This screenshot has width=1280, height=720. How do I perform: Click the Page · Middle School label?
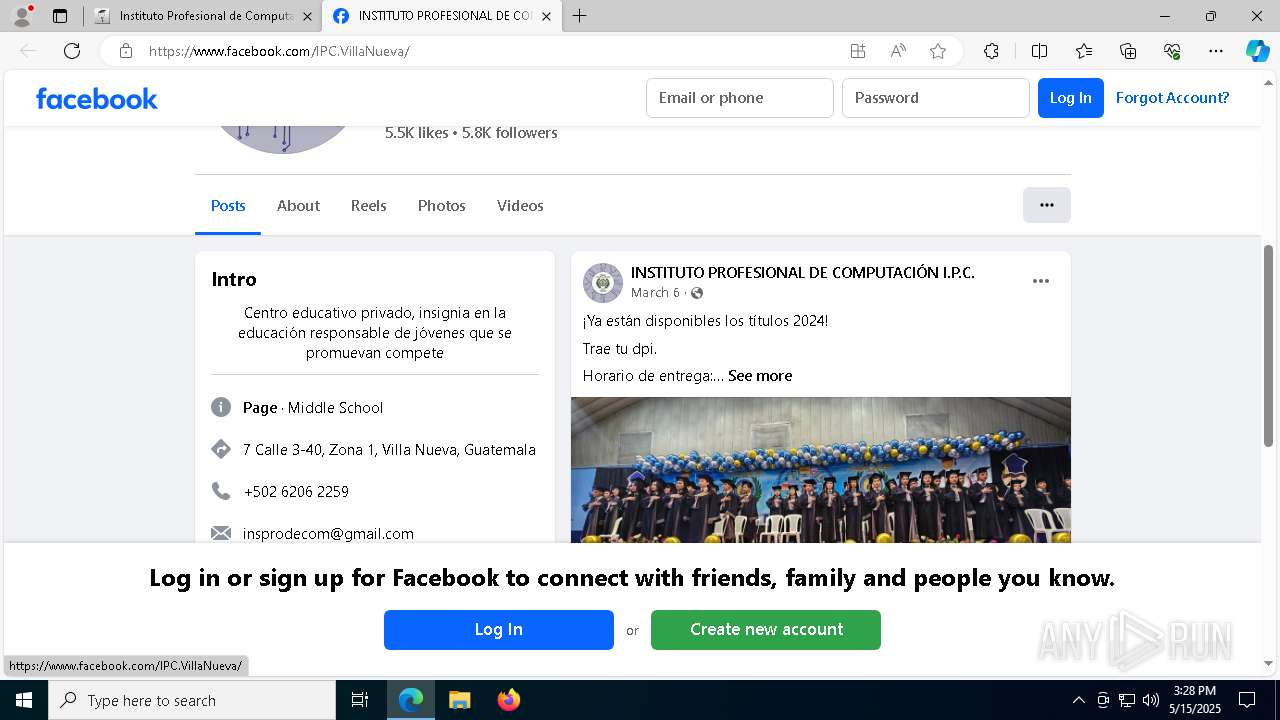(313, 408)
